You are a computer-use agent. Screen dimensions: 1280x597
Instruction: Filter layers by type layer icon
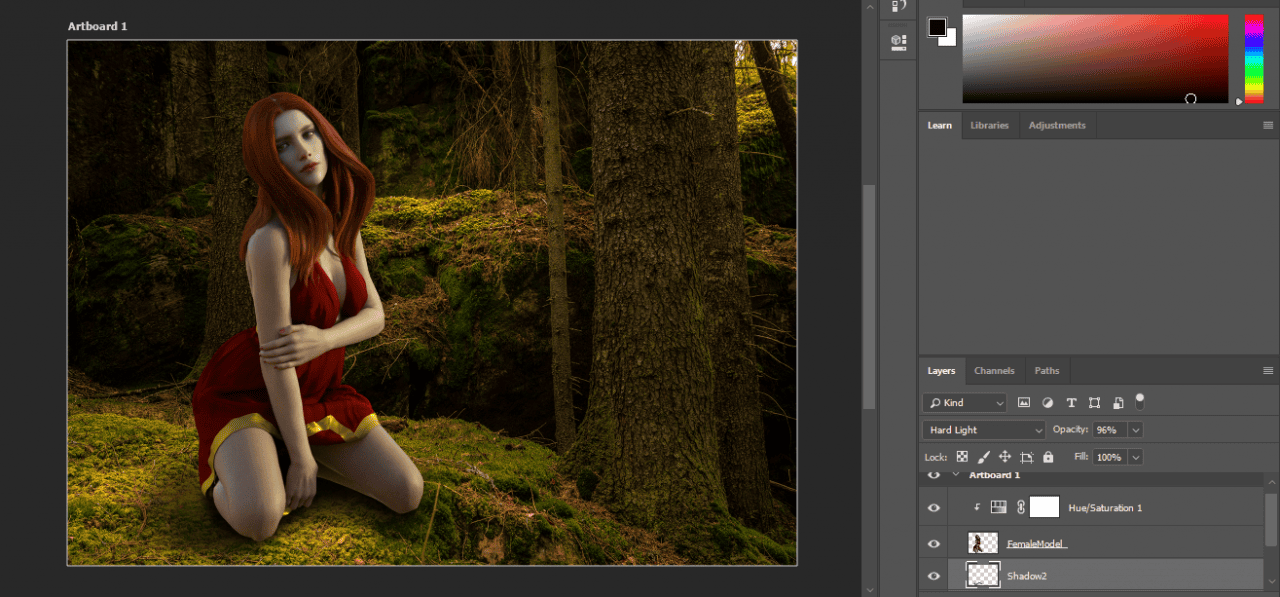click(1071, 403)
